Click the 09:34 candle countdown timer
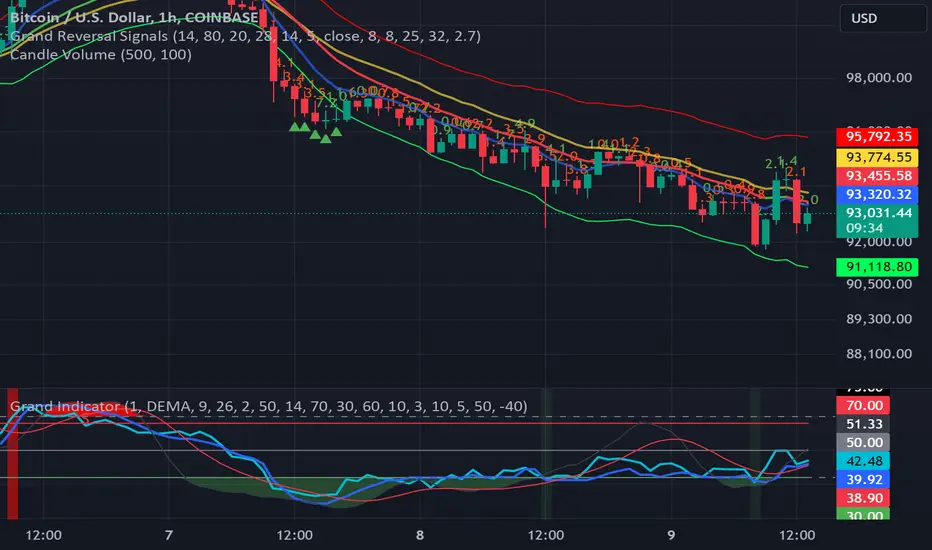Image resolution: width=932 pixels, height=550 pixels. point(865,228)
